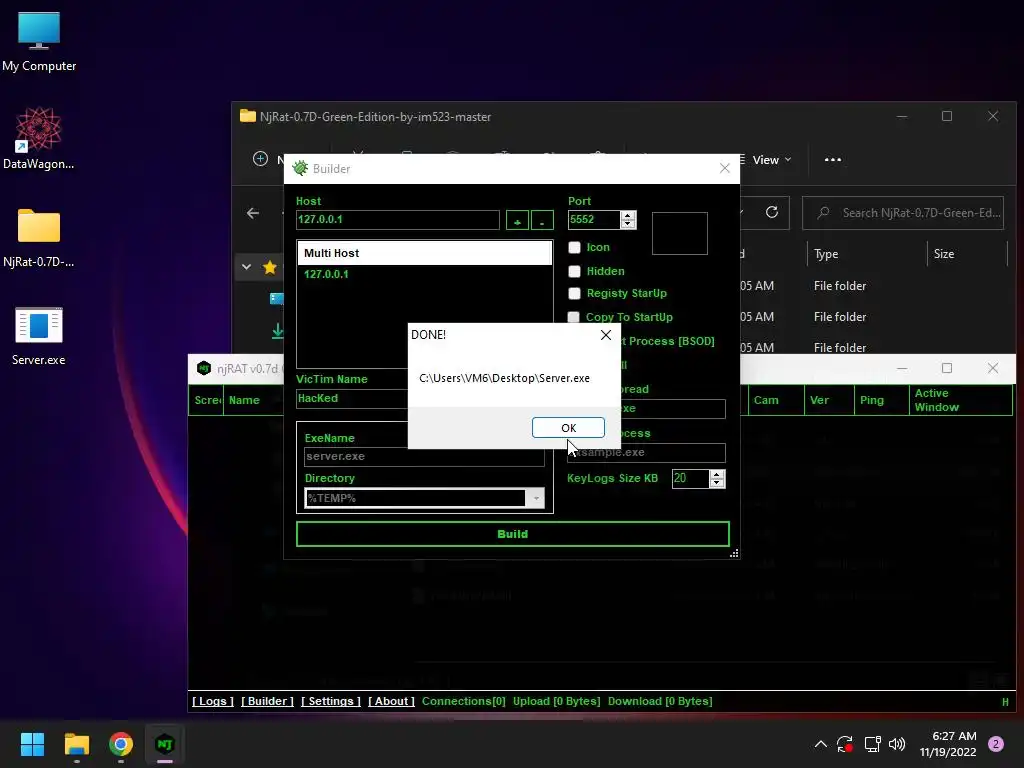Click OK in the DONE! dialog

coord(568,428)
